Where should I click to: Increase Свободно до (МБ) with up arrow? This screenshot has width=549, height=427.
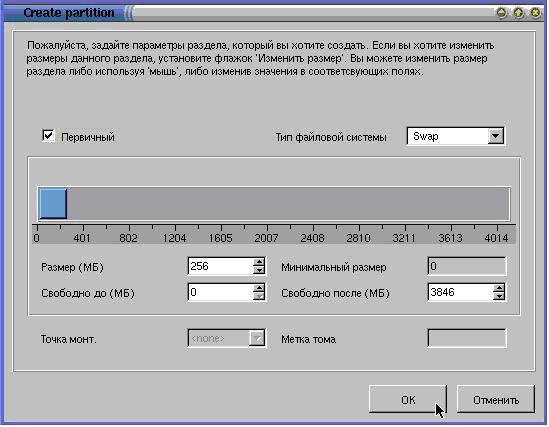pyautogui.click(x=259, y=288)
